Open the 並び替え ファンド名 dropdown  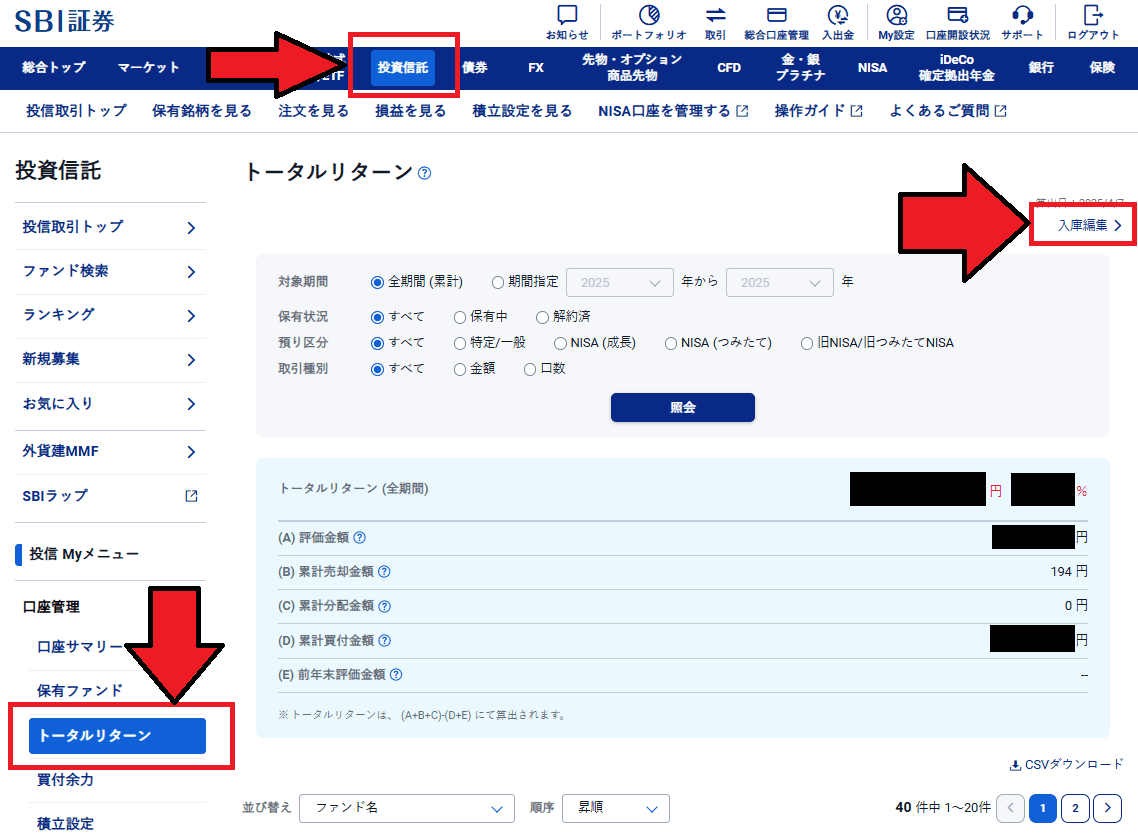407,809
